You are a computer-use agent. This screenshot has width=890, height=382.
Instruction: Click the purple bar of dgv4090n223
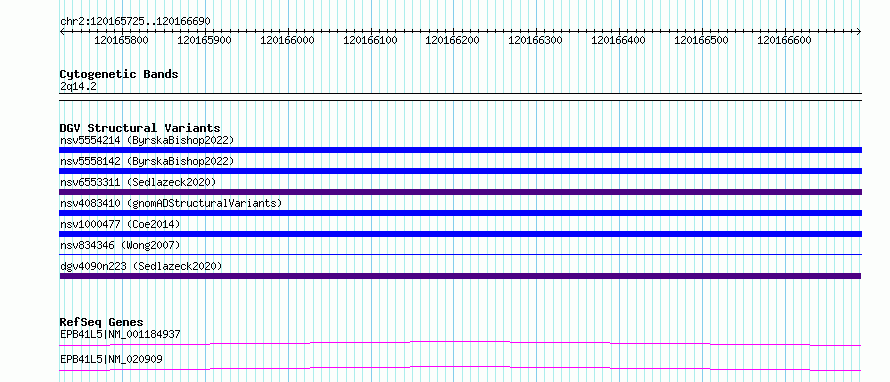tap(460, 276)
